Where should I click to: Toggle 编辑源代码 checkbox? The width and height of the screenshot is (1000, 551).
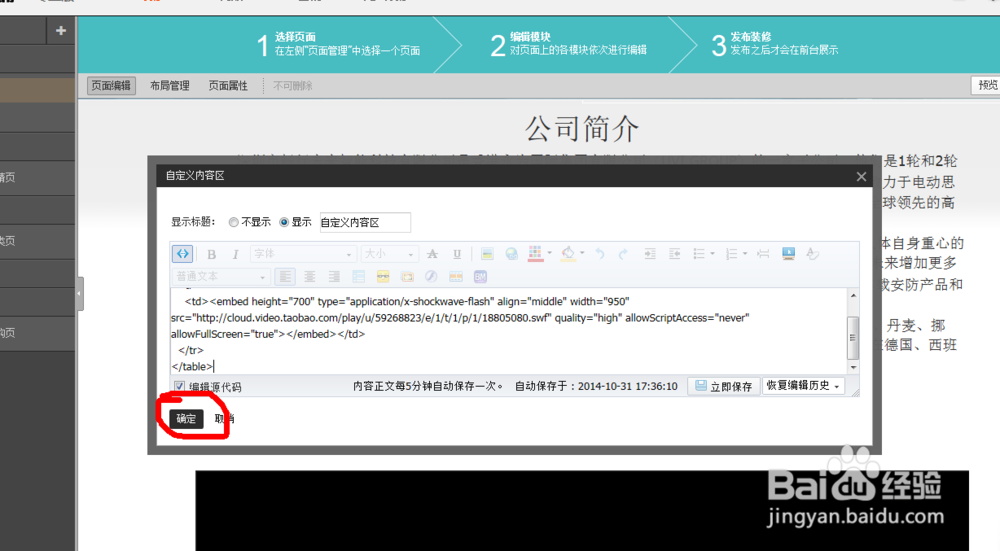pyautogui.click(x=179, y=386)
